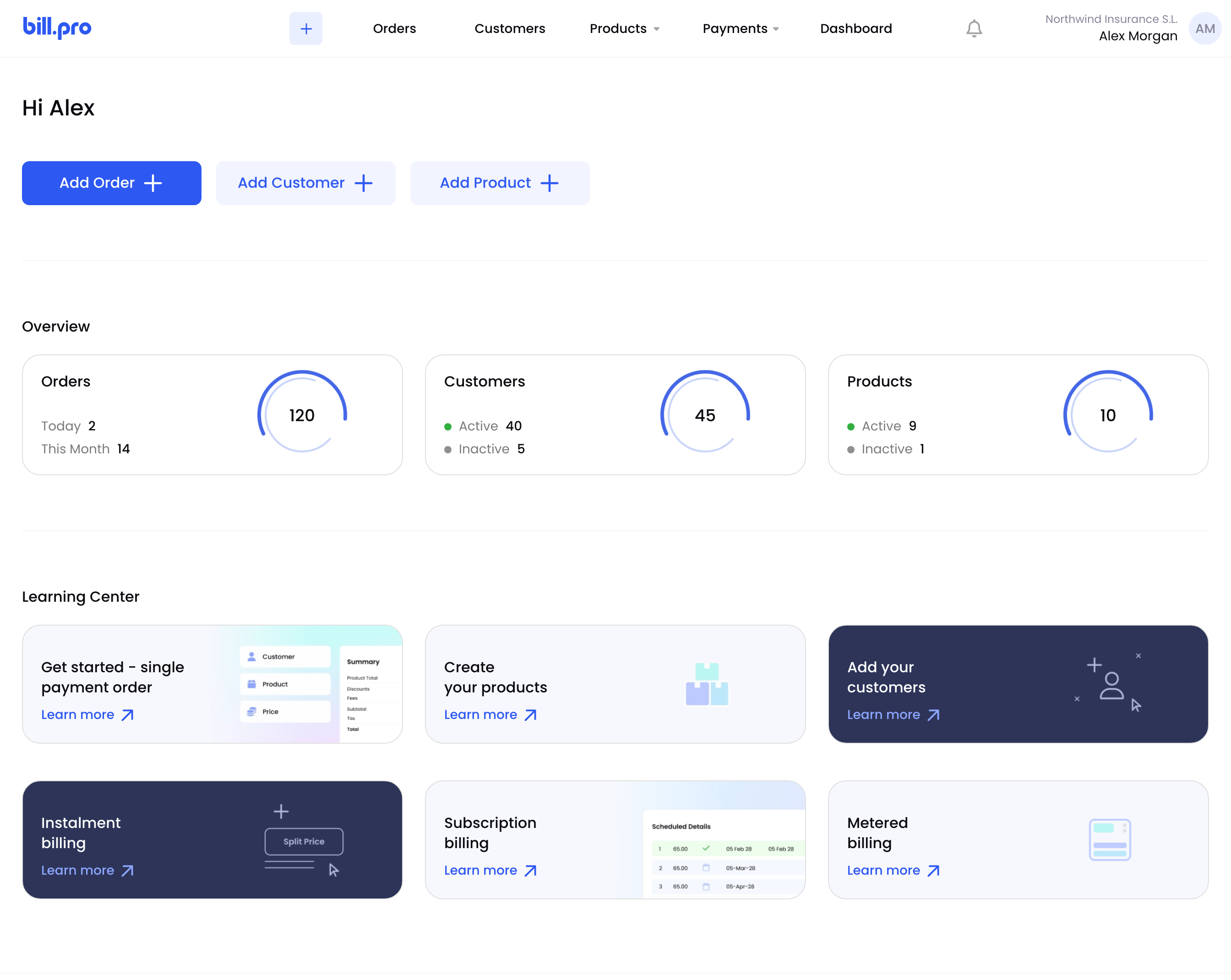
Task: Click the Add Order button
Action: pos(111,183)
